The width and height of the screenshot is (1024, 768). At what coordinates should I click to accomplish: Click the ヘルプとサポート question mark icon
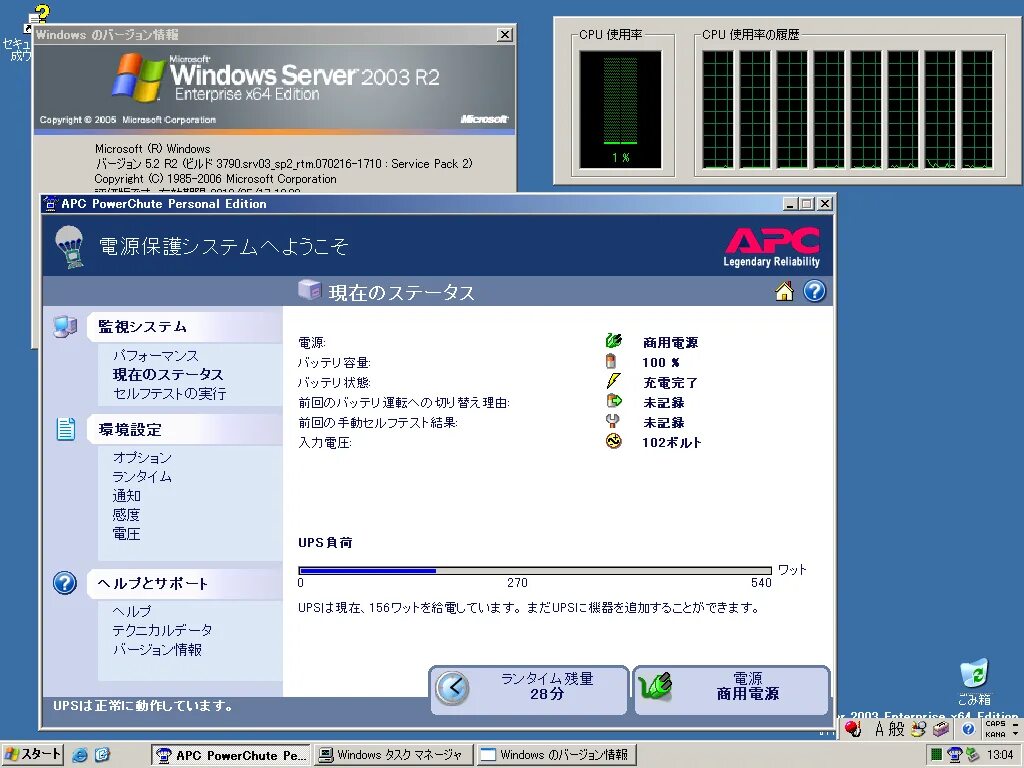65,583
